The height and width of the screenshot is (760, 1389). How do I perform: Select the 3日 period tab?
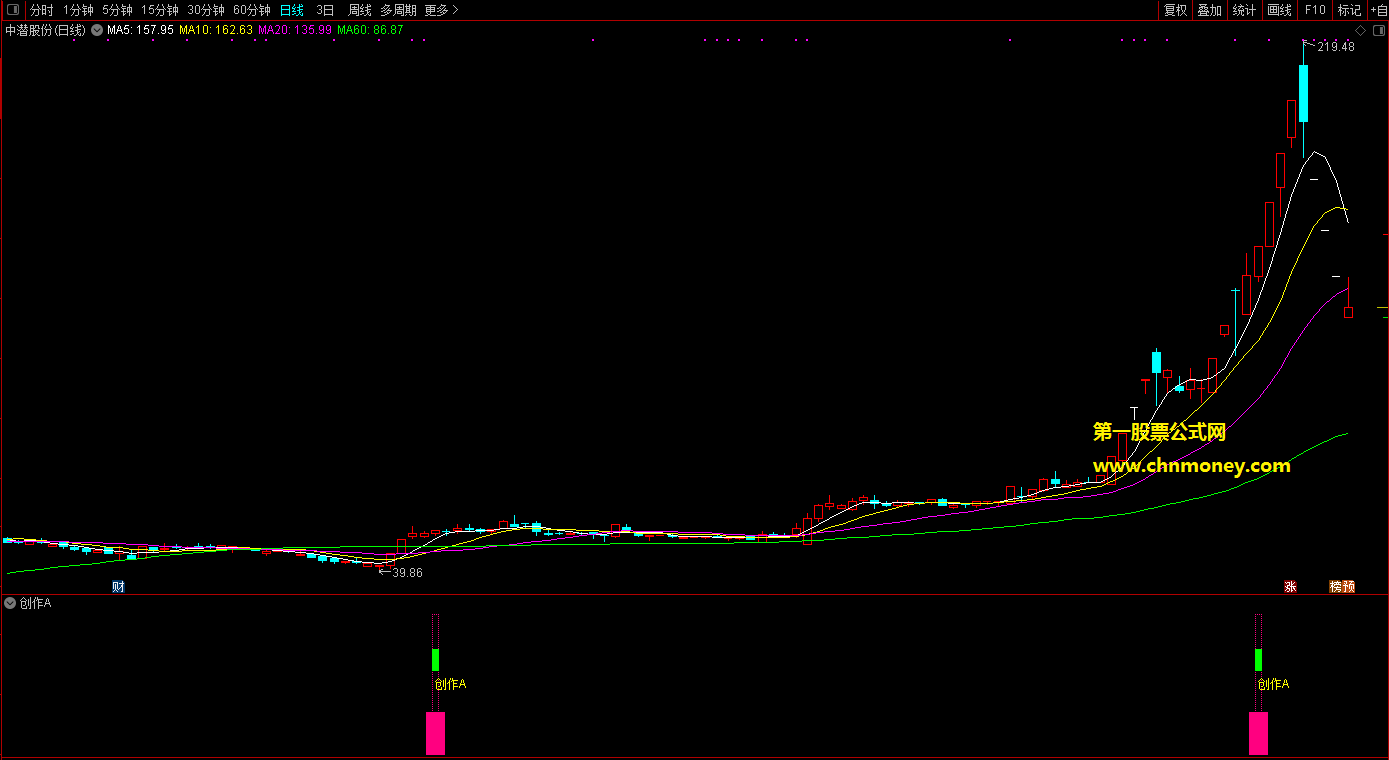pyautogui.click(x=325, y=10)
